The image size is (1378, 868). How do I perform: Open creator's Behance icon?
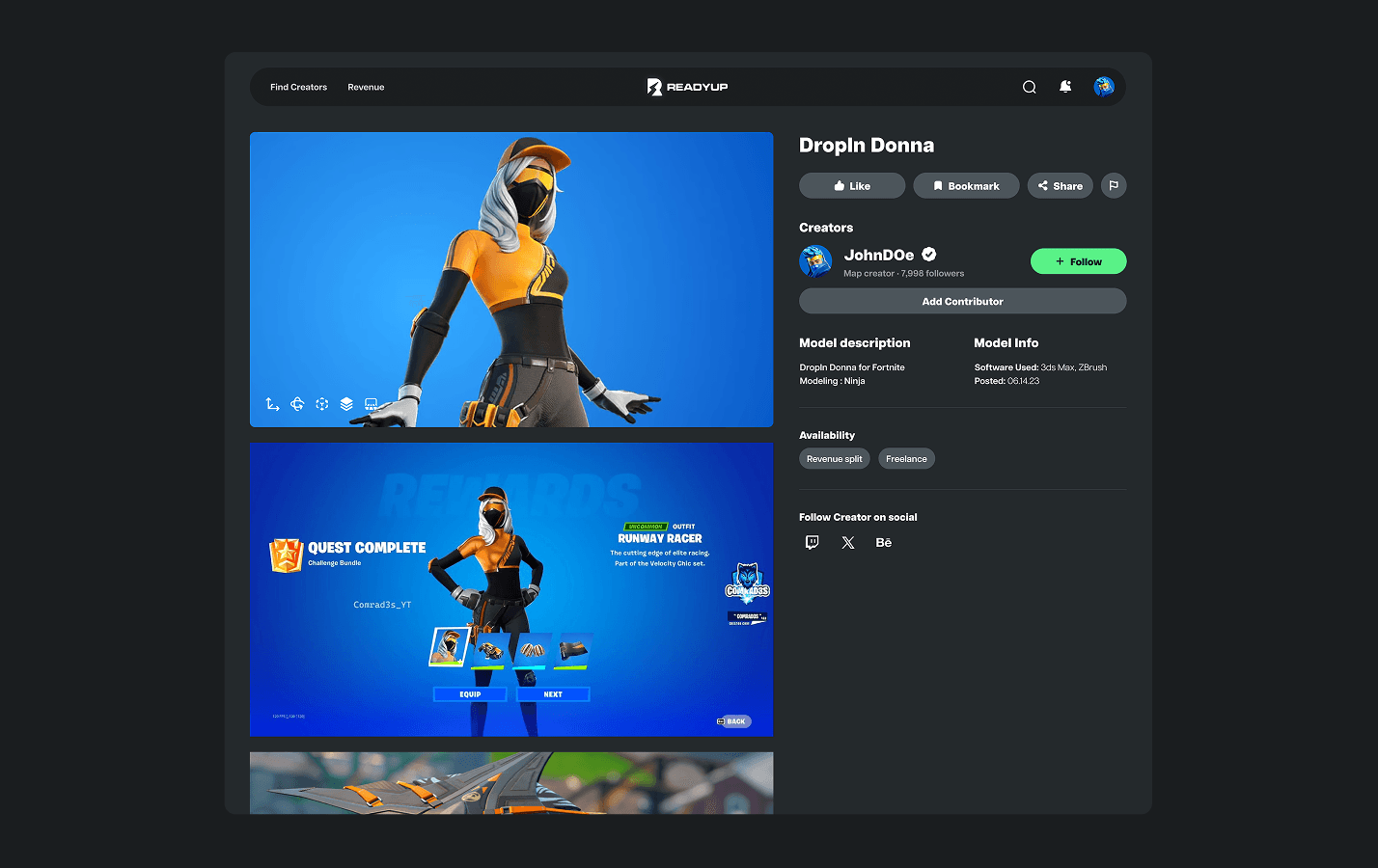click(884, 543)
